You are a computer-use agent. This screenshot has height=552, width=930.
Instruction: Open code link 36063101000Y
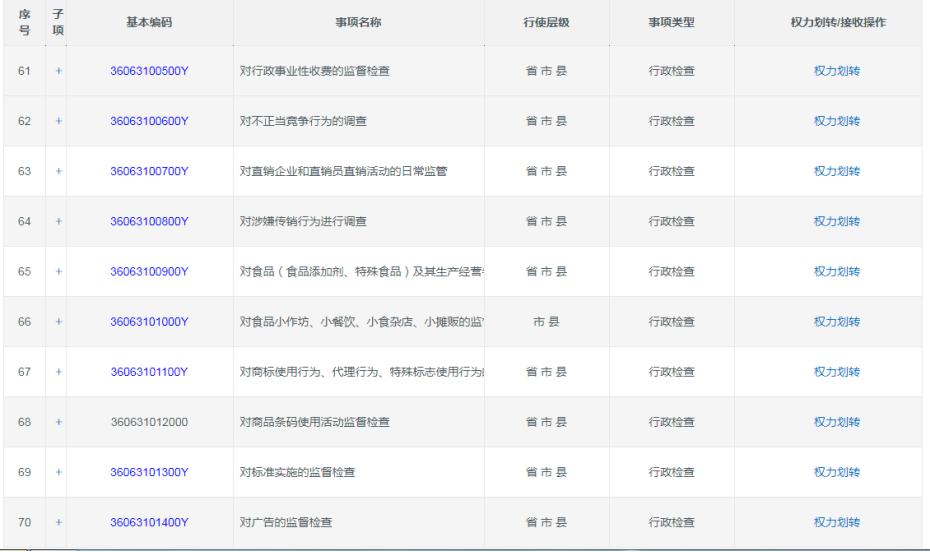(x=149, y=322)
